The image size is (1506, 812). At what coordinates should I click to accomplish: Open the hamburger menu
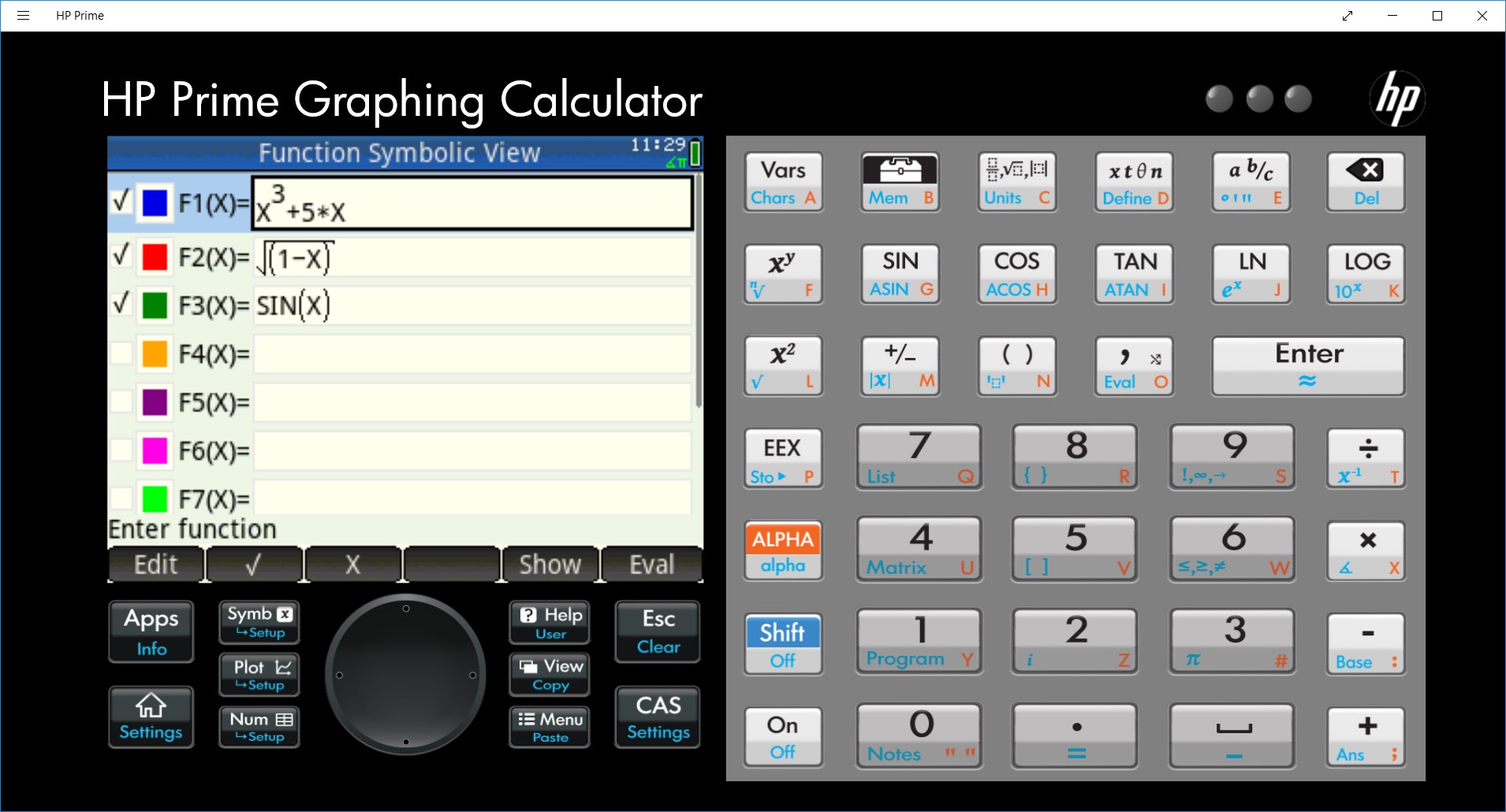point(24,15)
